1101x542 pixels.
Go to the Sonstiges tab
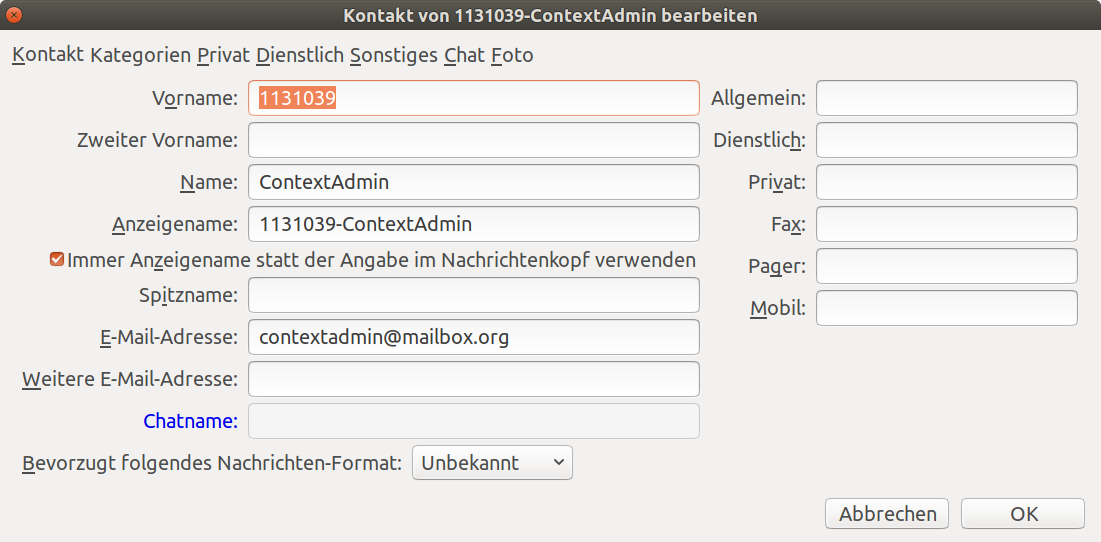pos(394,56)
